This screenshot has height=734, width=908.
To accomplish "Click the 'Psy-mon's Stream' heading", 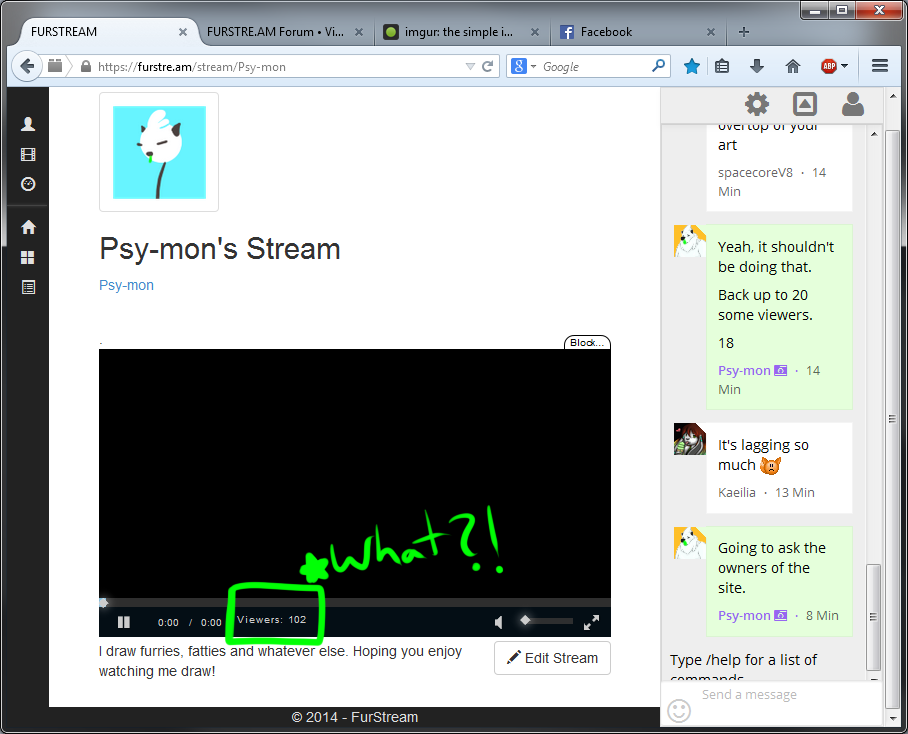I will (x=219, y=249).
